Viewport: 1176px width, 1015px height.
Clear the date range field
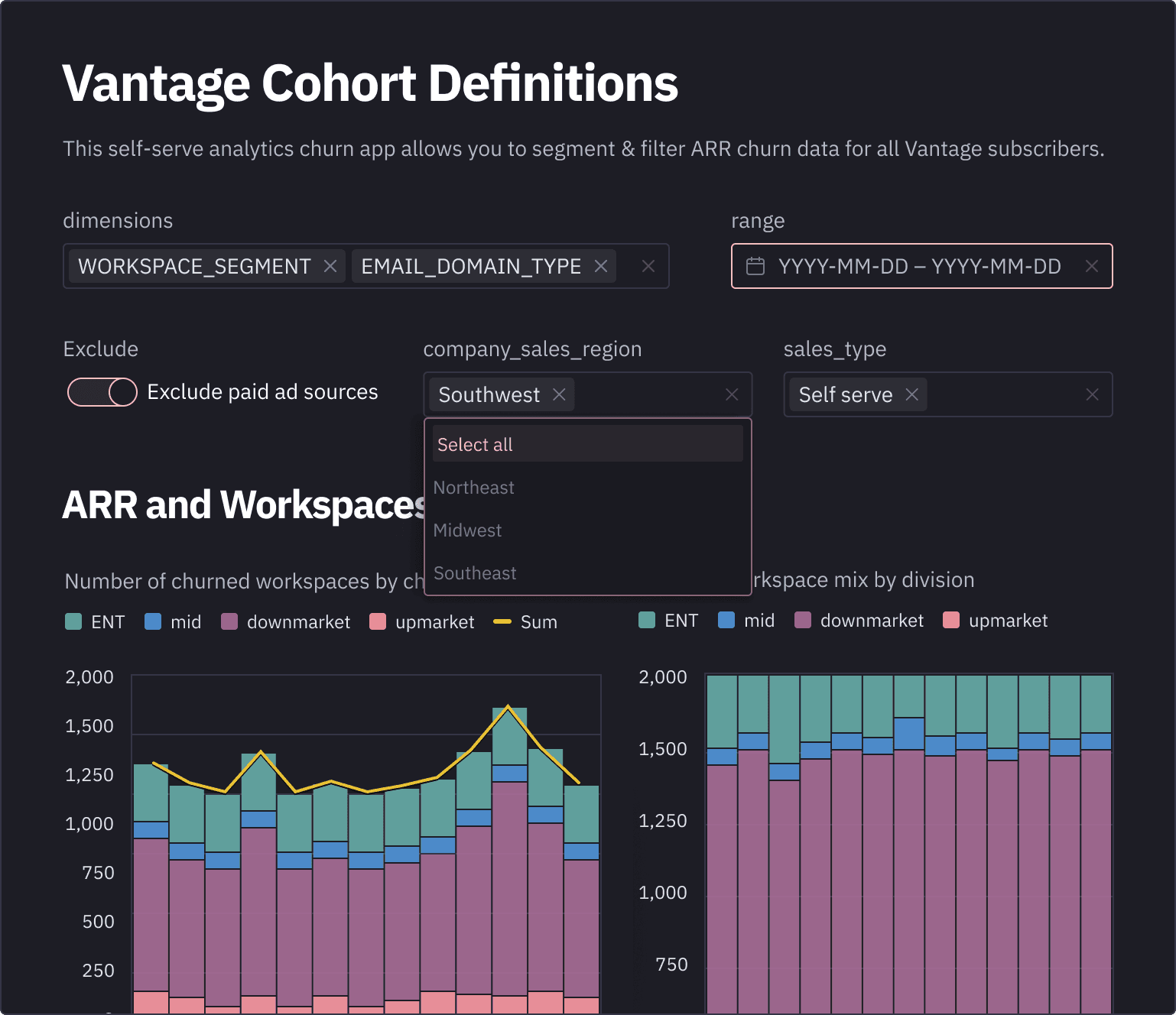point(1092,266)
